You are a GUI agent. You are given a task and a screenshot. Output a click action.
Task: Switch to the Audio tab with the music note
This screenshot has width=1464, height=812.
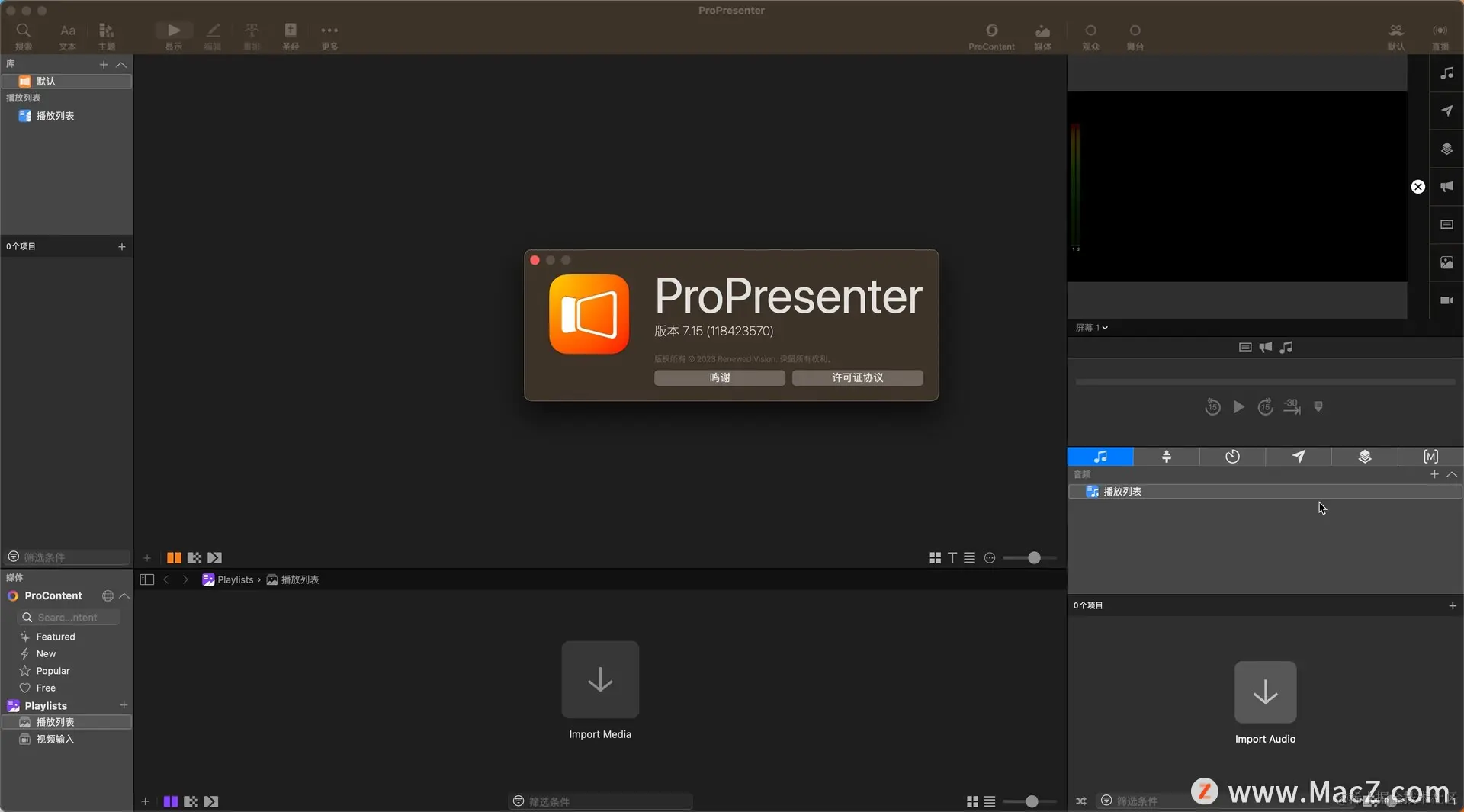coord(1100,457)
